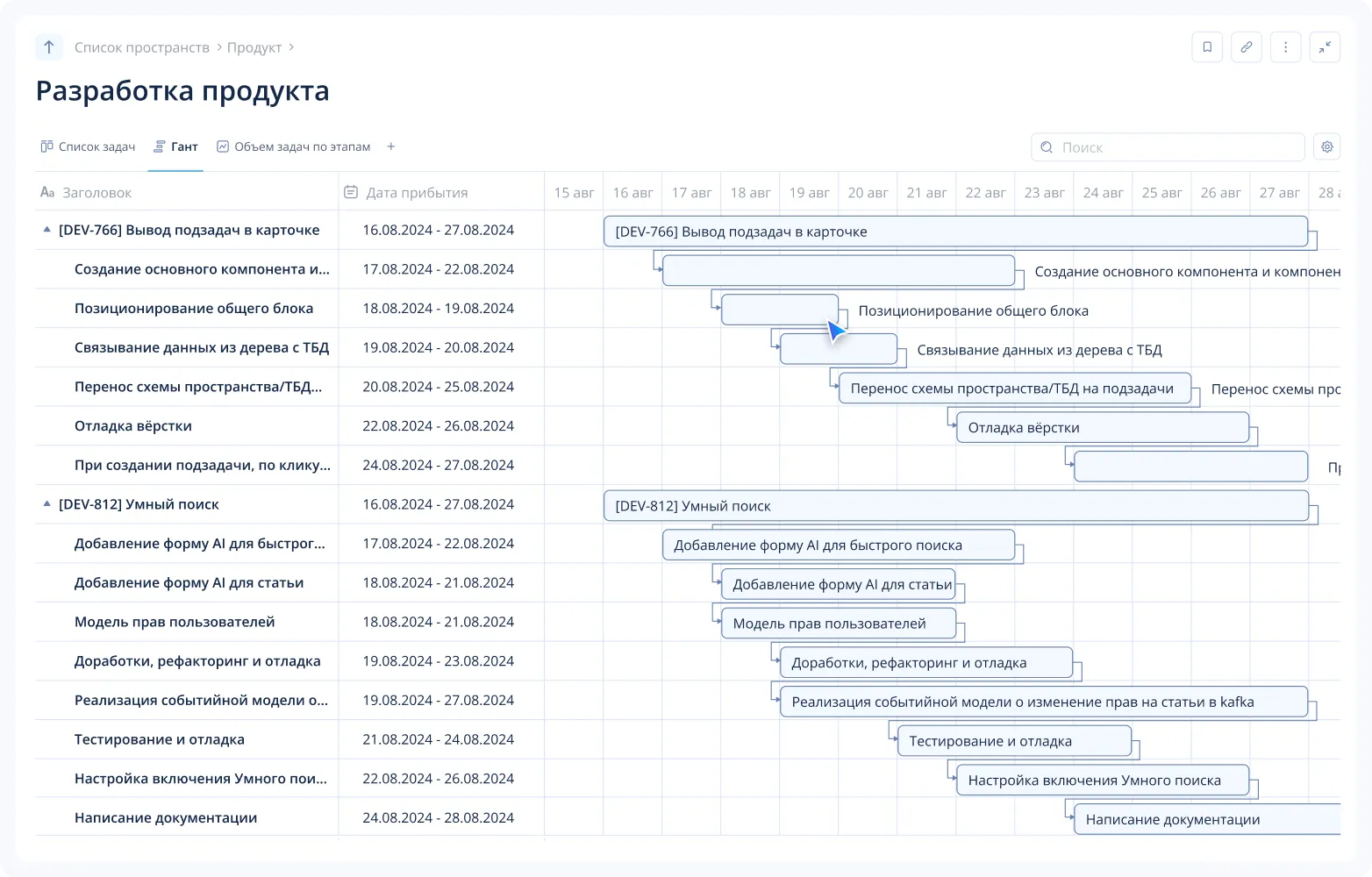Open the three-dot more options menu
This screenshot has height=877, width=1372.
[1286, 47]
